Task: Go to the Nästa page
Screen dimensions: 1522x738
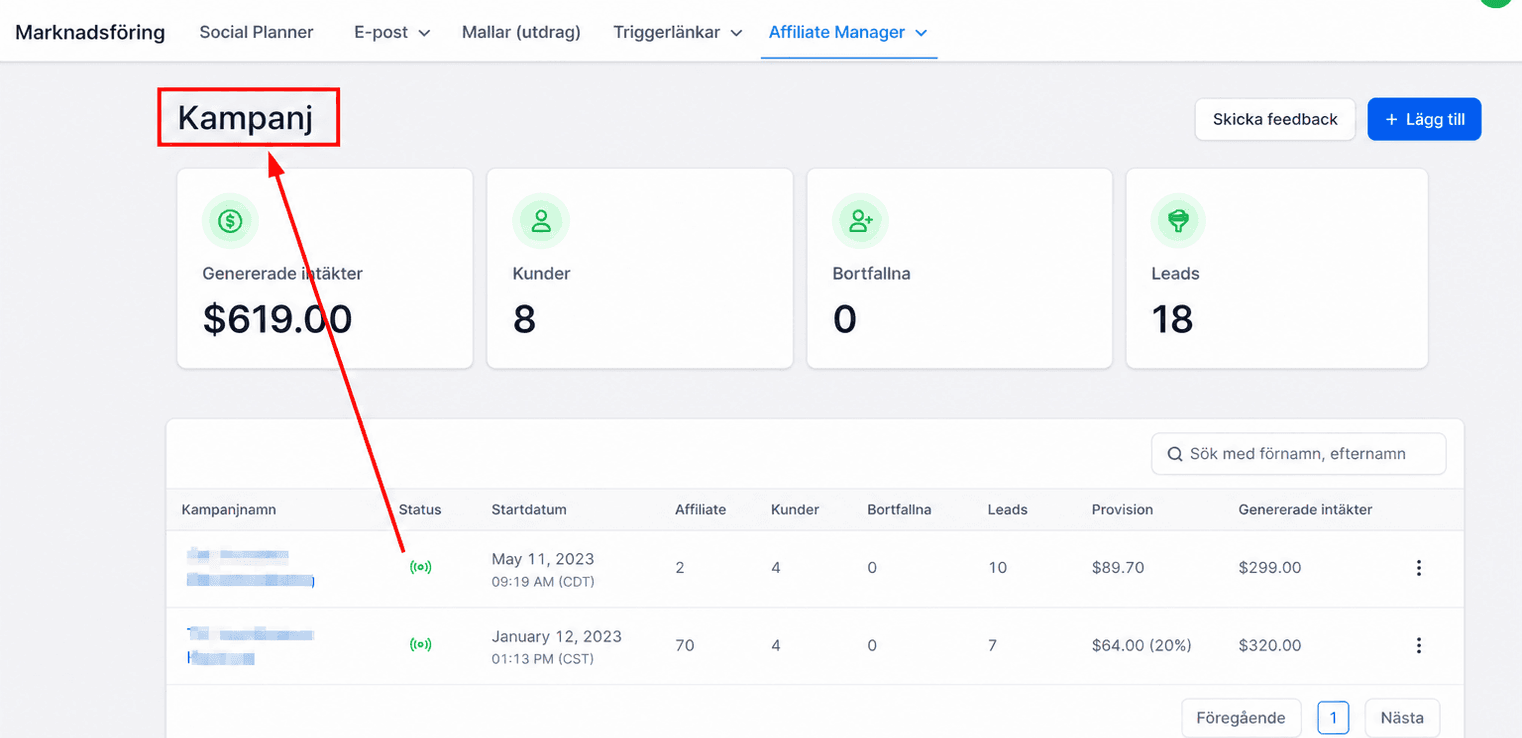Action: coord(1402,718)
